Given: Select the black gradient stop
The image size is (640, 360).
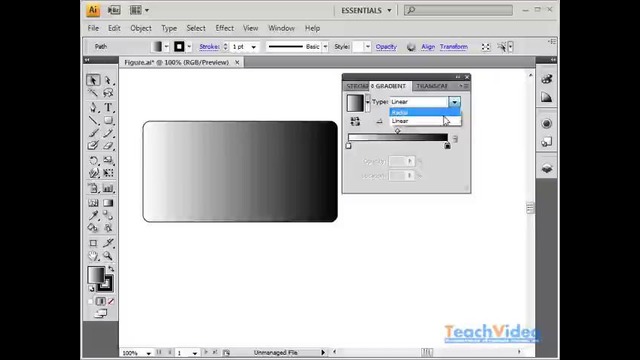Looking at the screenshot, I should (x=447, y=146).
